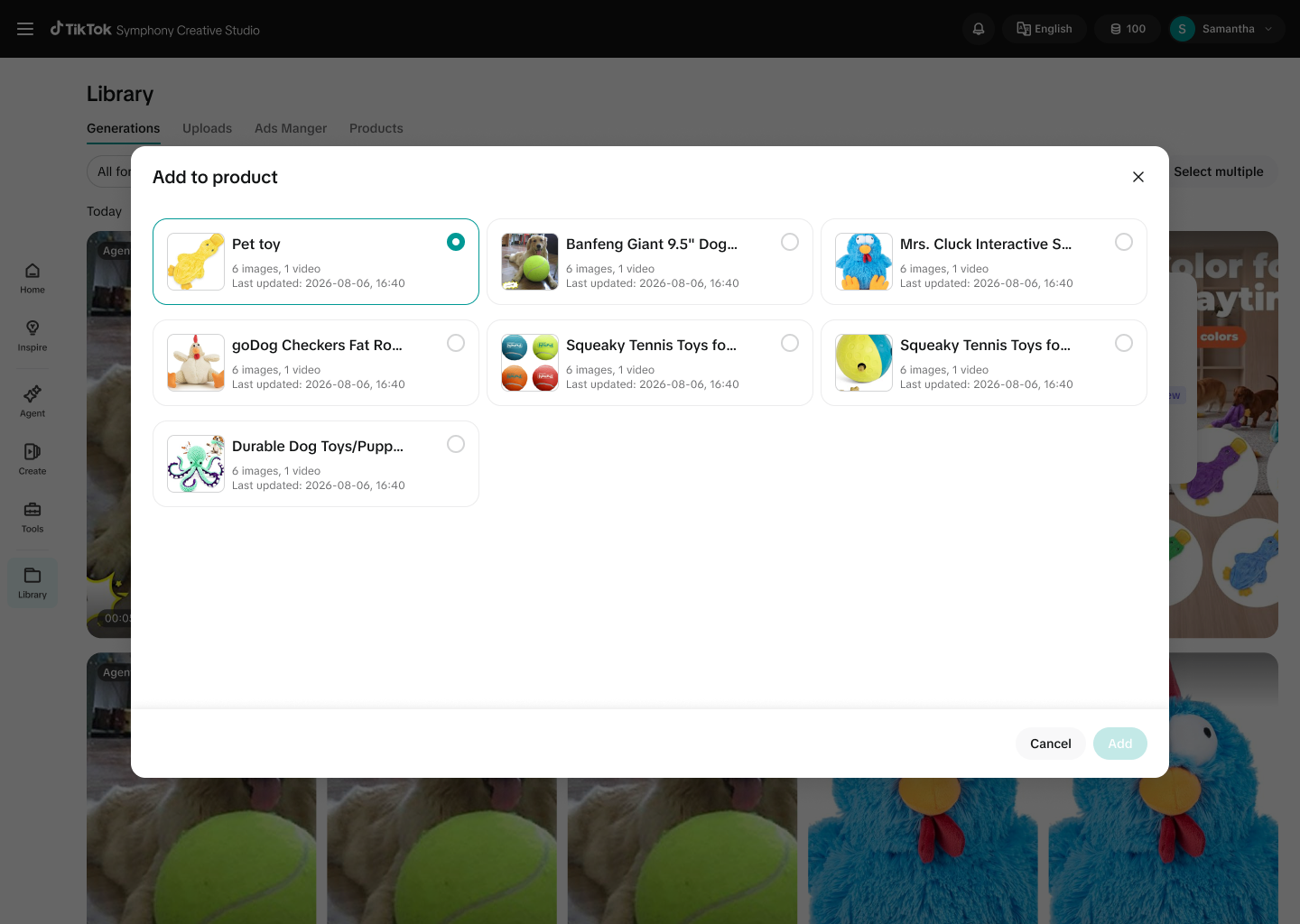
Task: Select the Pet toy radio button
Action: pos(456,242)
